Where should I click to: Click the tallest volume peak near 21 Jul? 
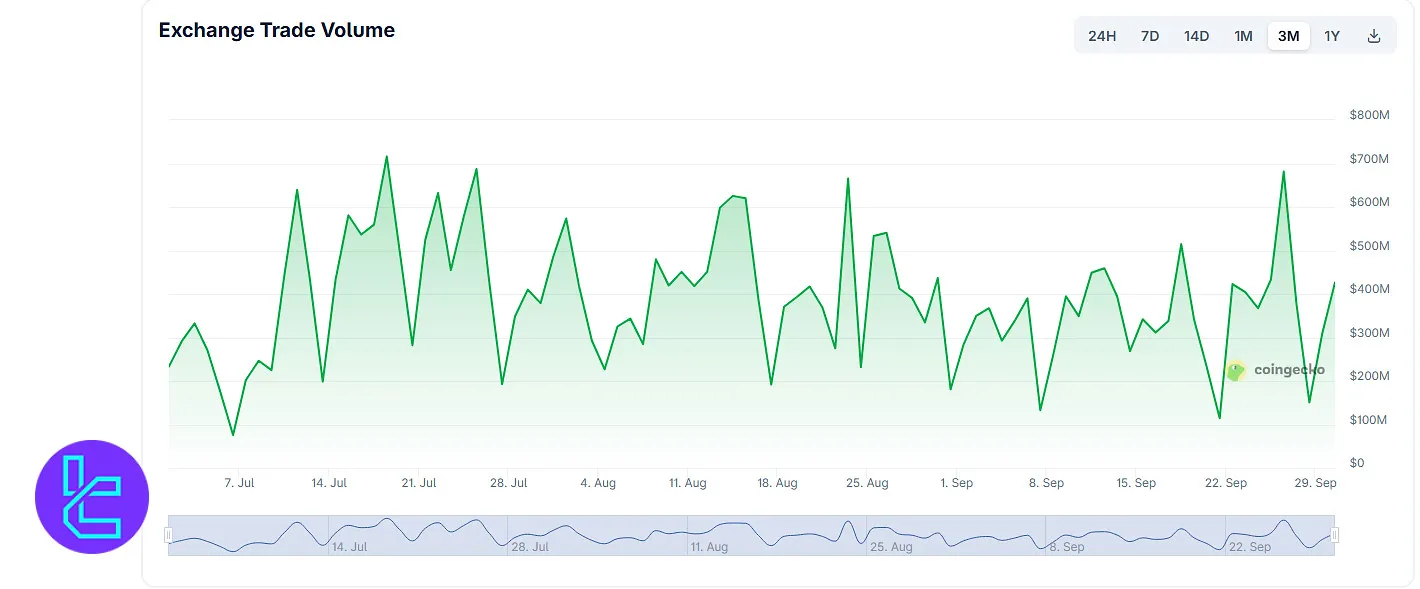[386, 158]
